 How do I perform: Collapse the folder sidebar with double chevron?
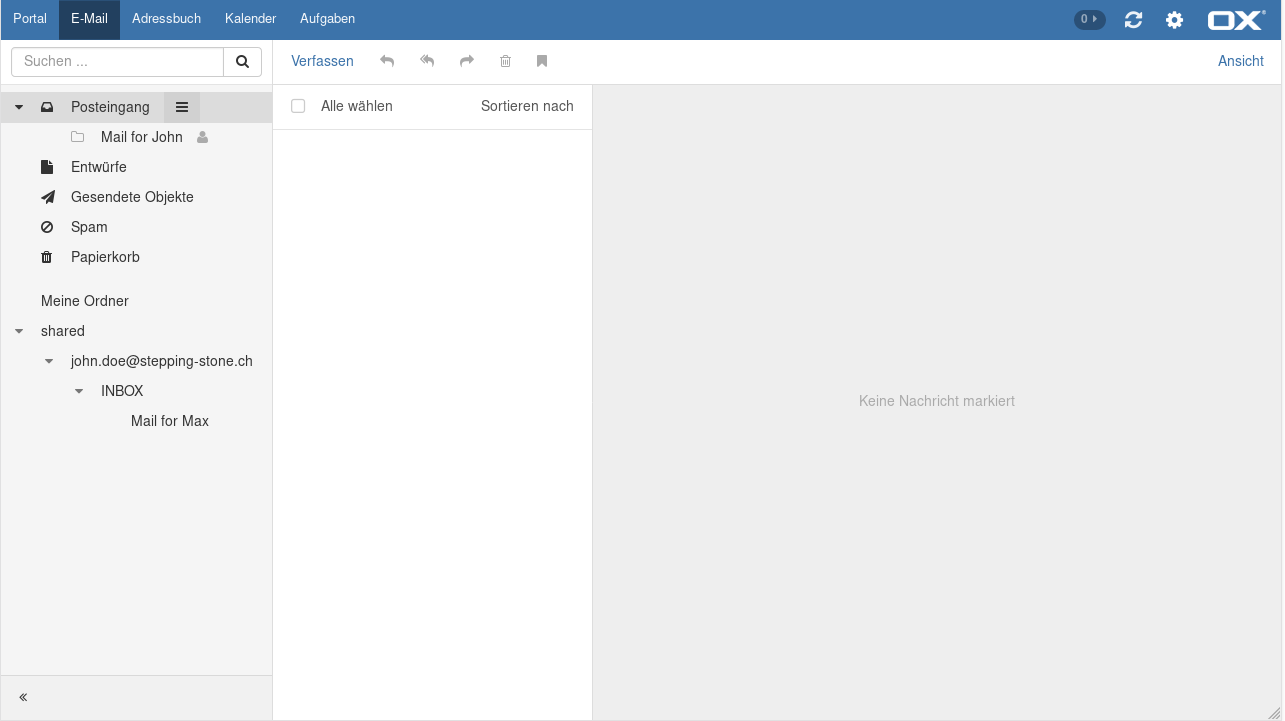(x=23, y=697)
